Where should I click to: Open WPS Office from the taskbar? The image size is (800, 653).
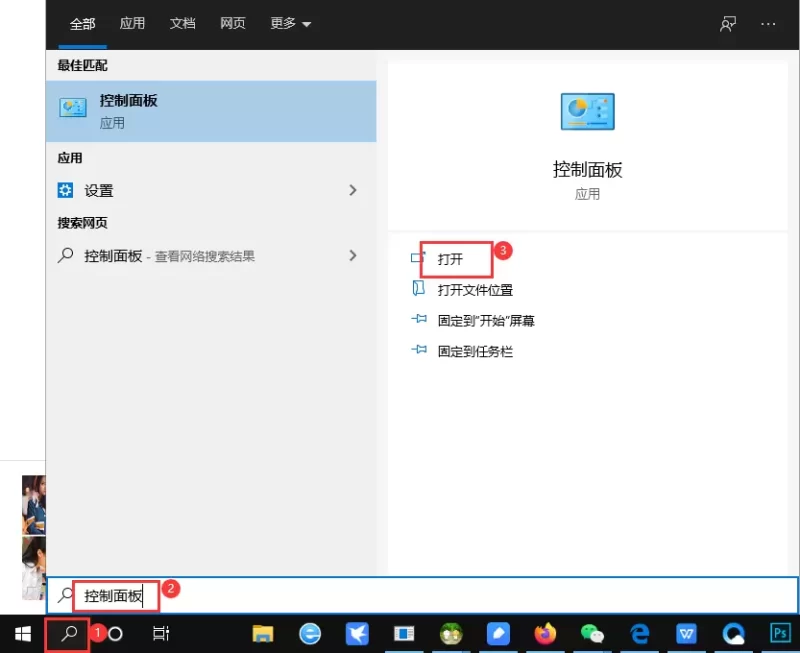pyautogui.click(x=686, y=633)
